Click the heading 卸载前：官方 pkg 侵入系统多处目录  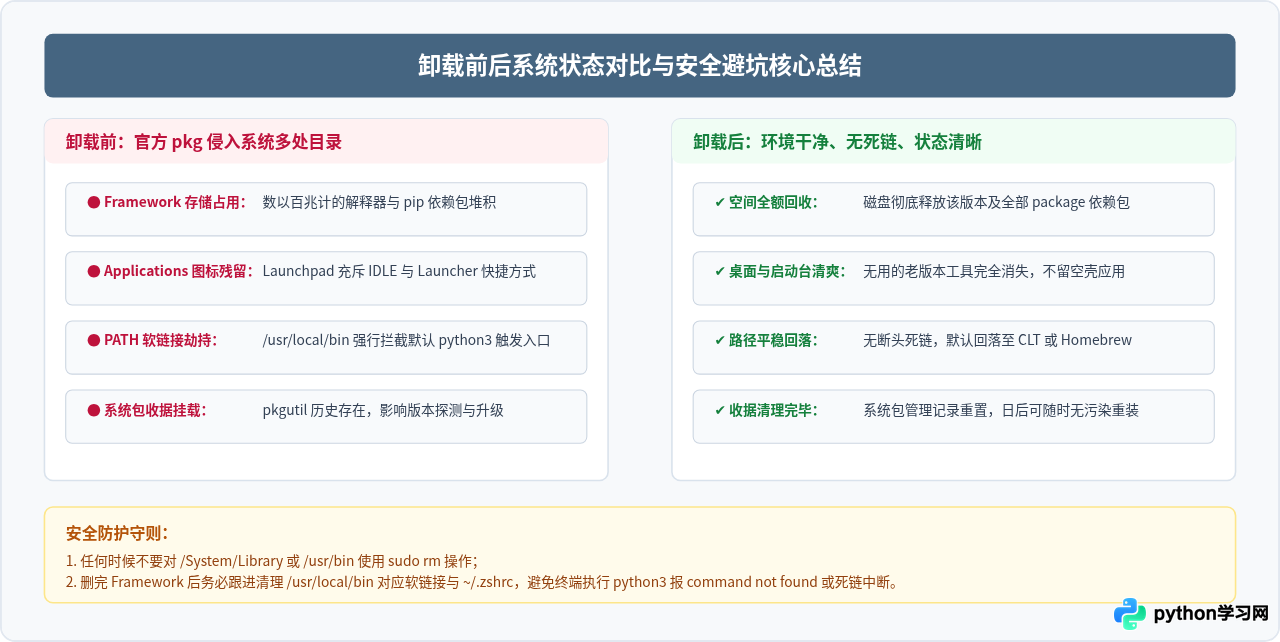tap(204, 142)
